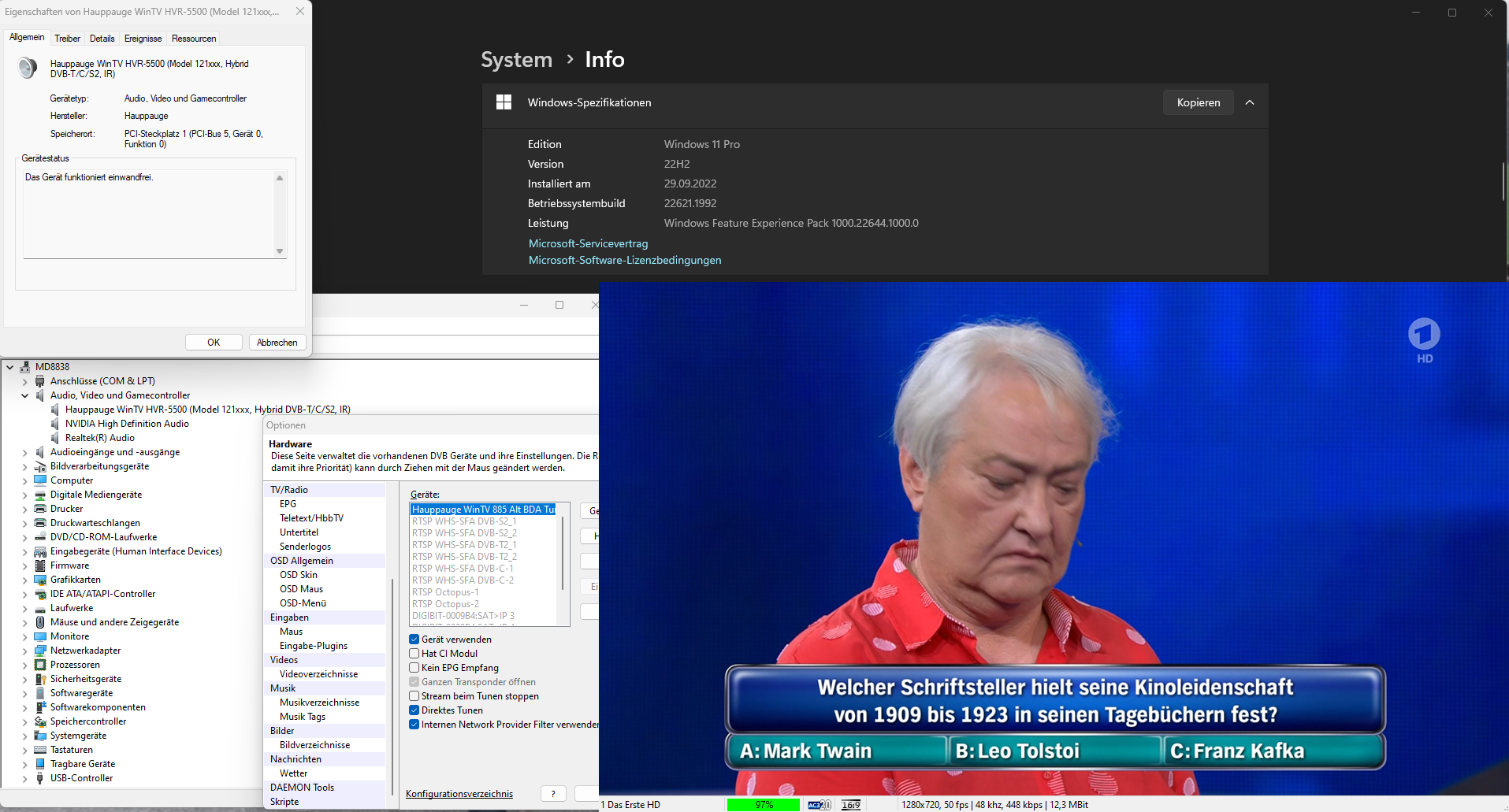Open the Ressourcen tab

click(x=194, y=39)
